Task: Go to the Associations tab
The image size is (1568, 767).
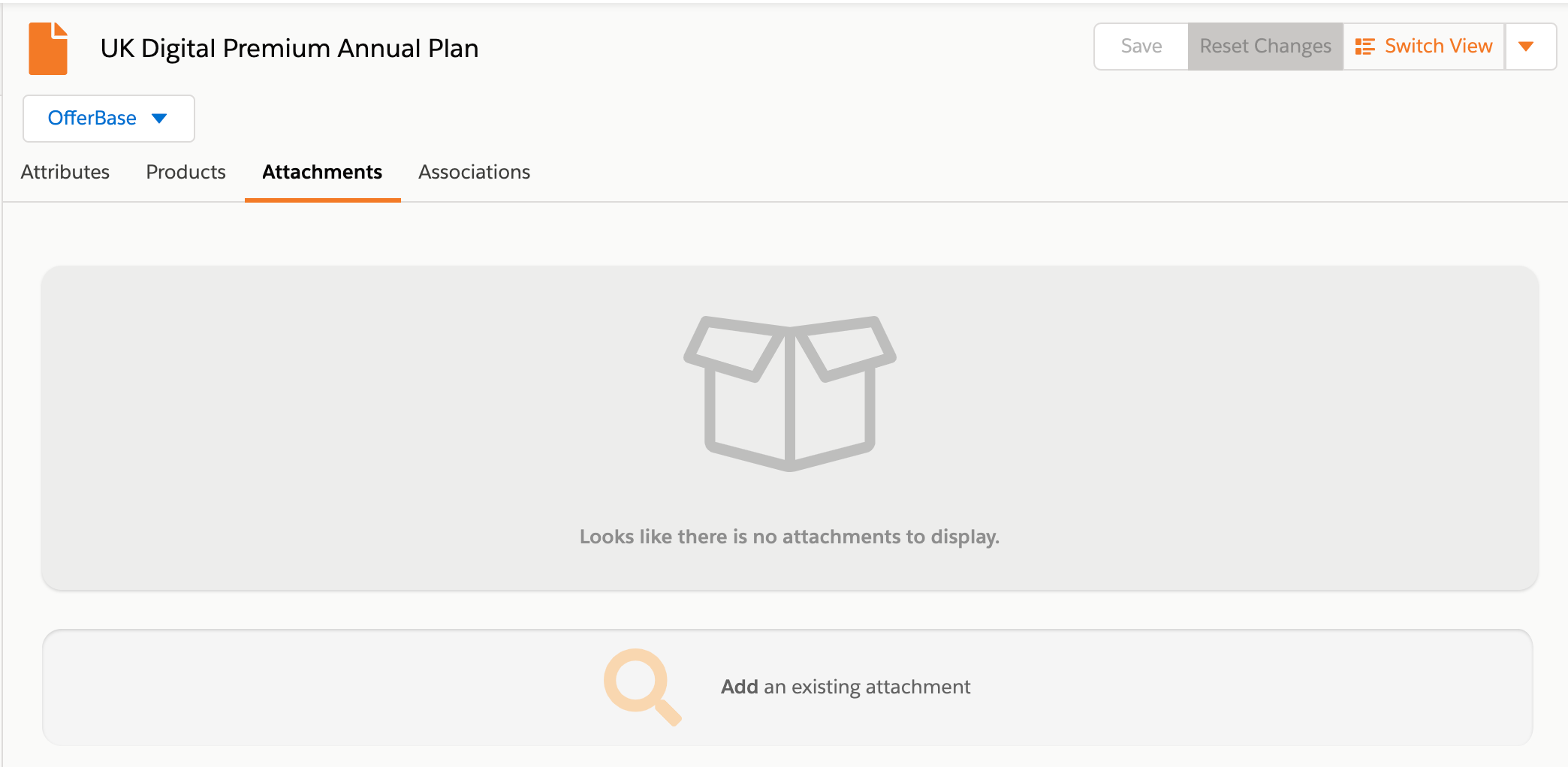Action: [474, 172]
